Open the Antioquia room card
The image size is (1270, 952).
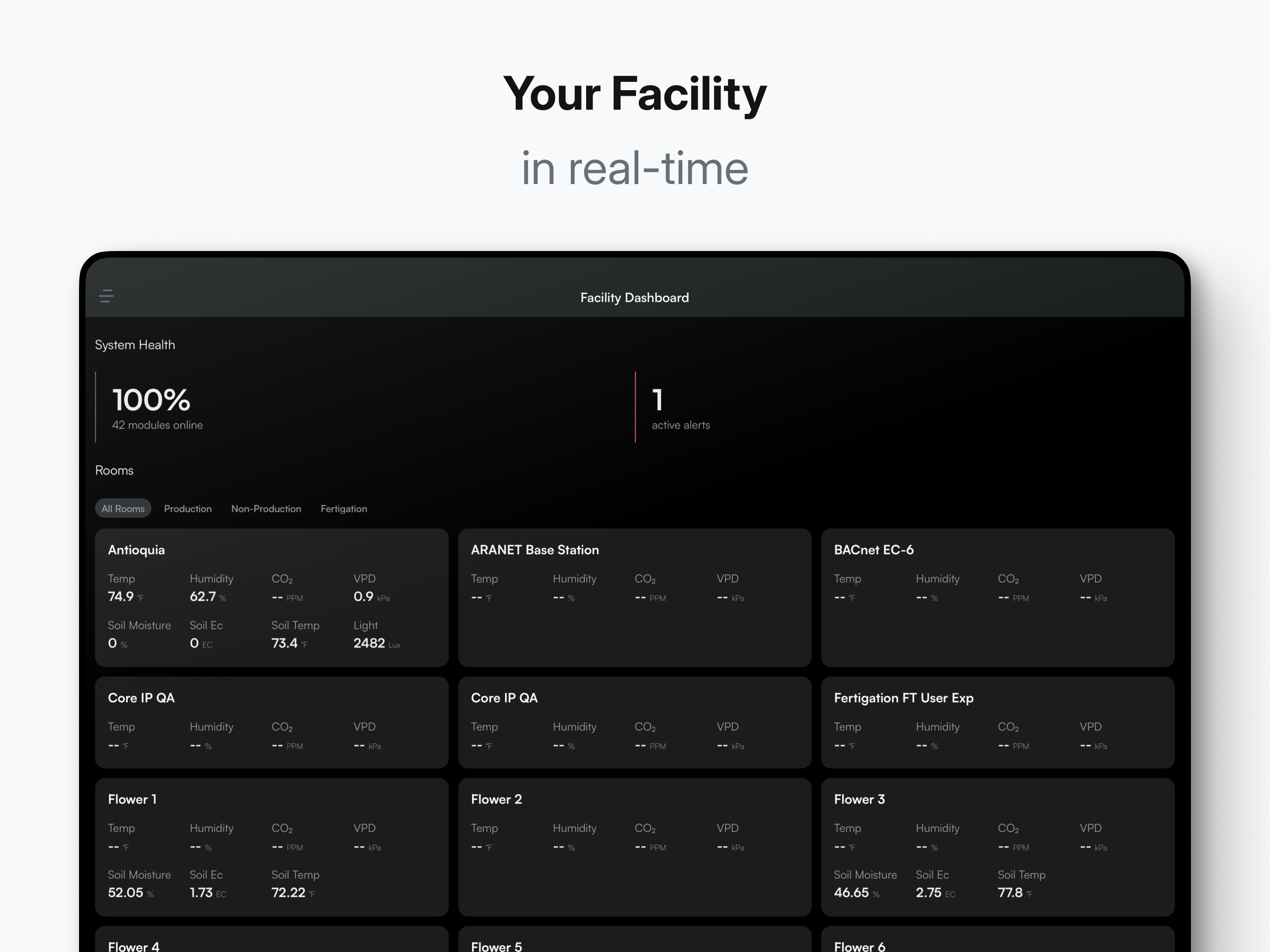pos(271,597)
